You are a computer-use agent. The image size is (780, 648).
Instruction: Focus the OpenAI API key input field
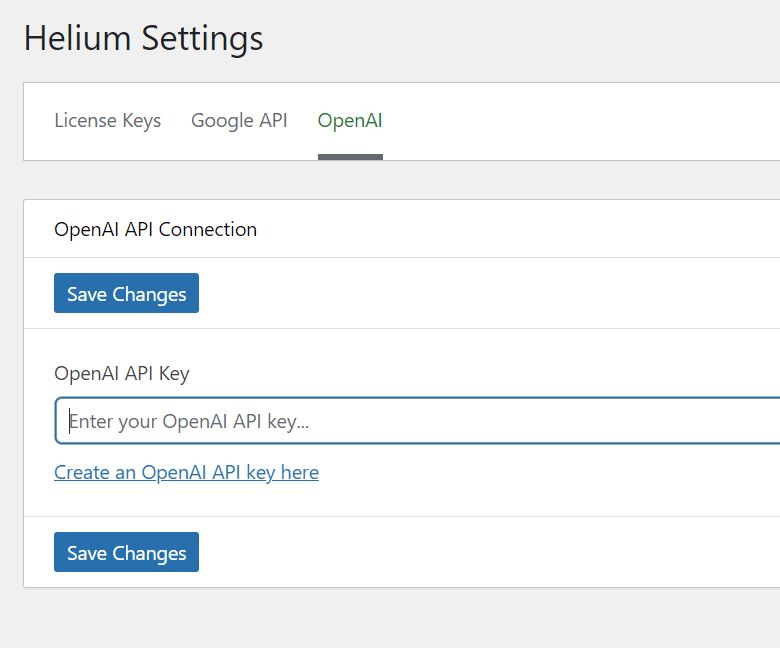[x=418, y=421]
